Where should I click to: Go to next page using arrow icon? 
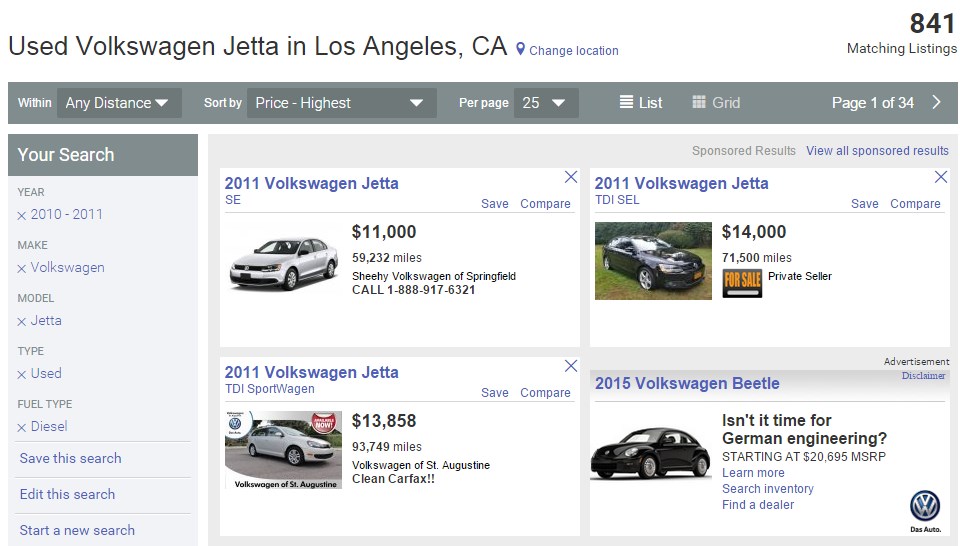(x=936, y=102)
